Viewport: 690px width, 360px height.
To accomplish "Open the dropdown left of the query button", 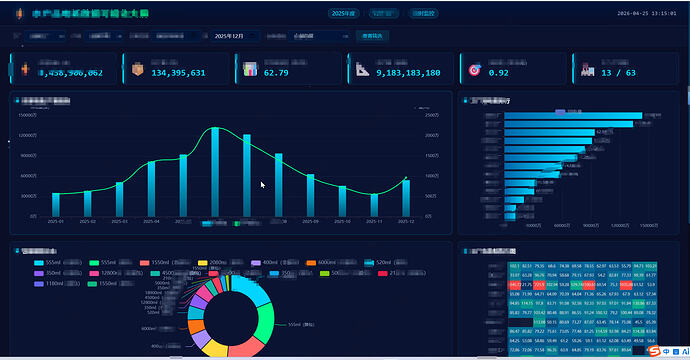I will [320, 36].
